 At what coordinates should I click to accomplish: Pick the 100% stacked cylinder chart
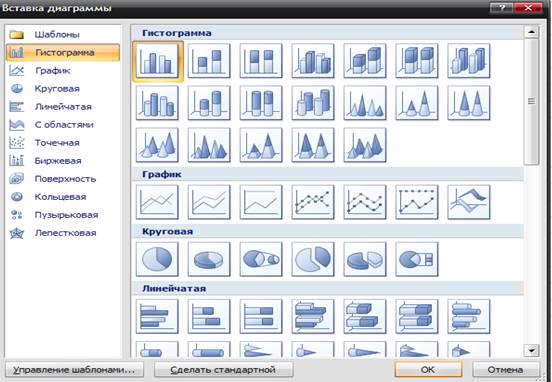click(261, 103)
